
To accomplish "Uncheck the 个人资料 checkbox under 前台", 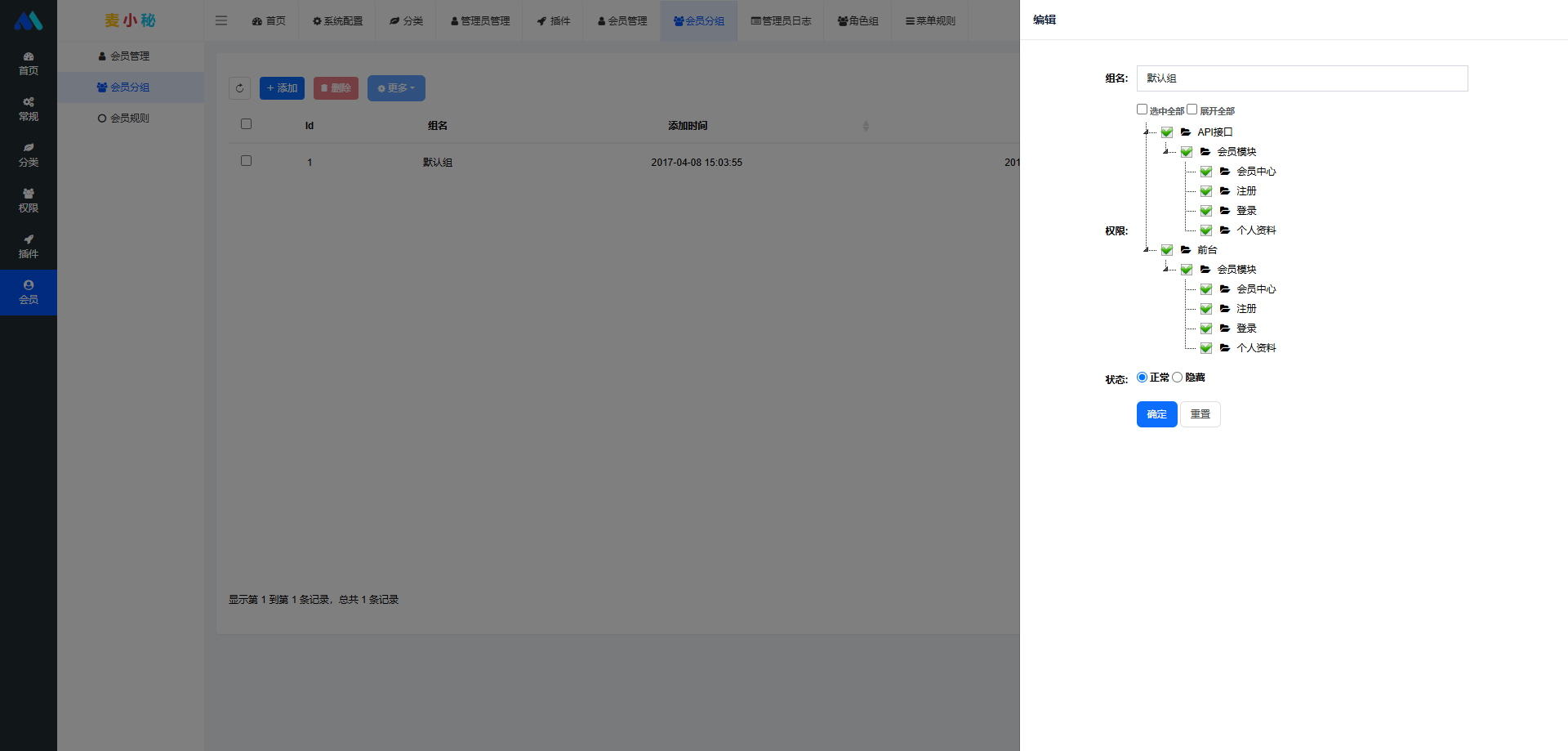I will coord(1206,348).
